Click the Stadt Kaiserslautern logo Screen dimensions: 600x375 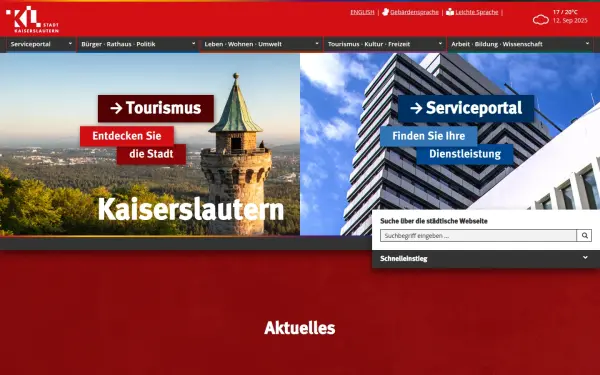(x=33, y=19)
